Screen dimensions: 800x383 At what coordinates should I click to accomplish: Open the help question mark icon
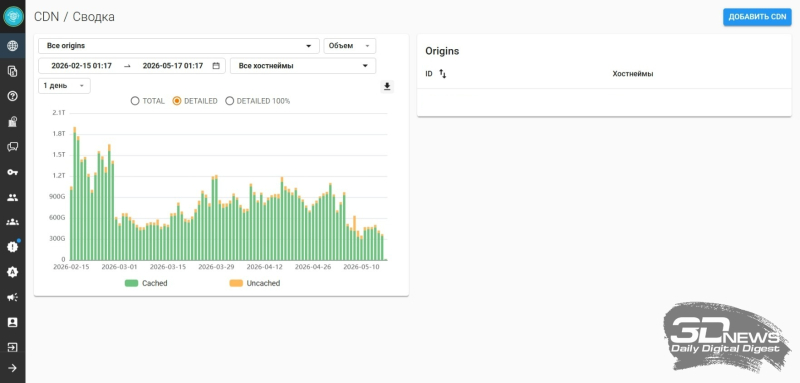pyautogui.click(x=13, y=96)
